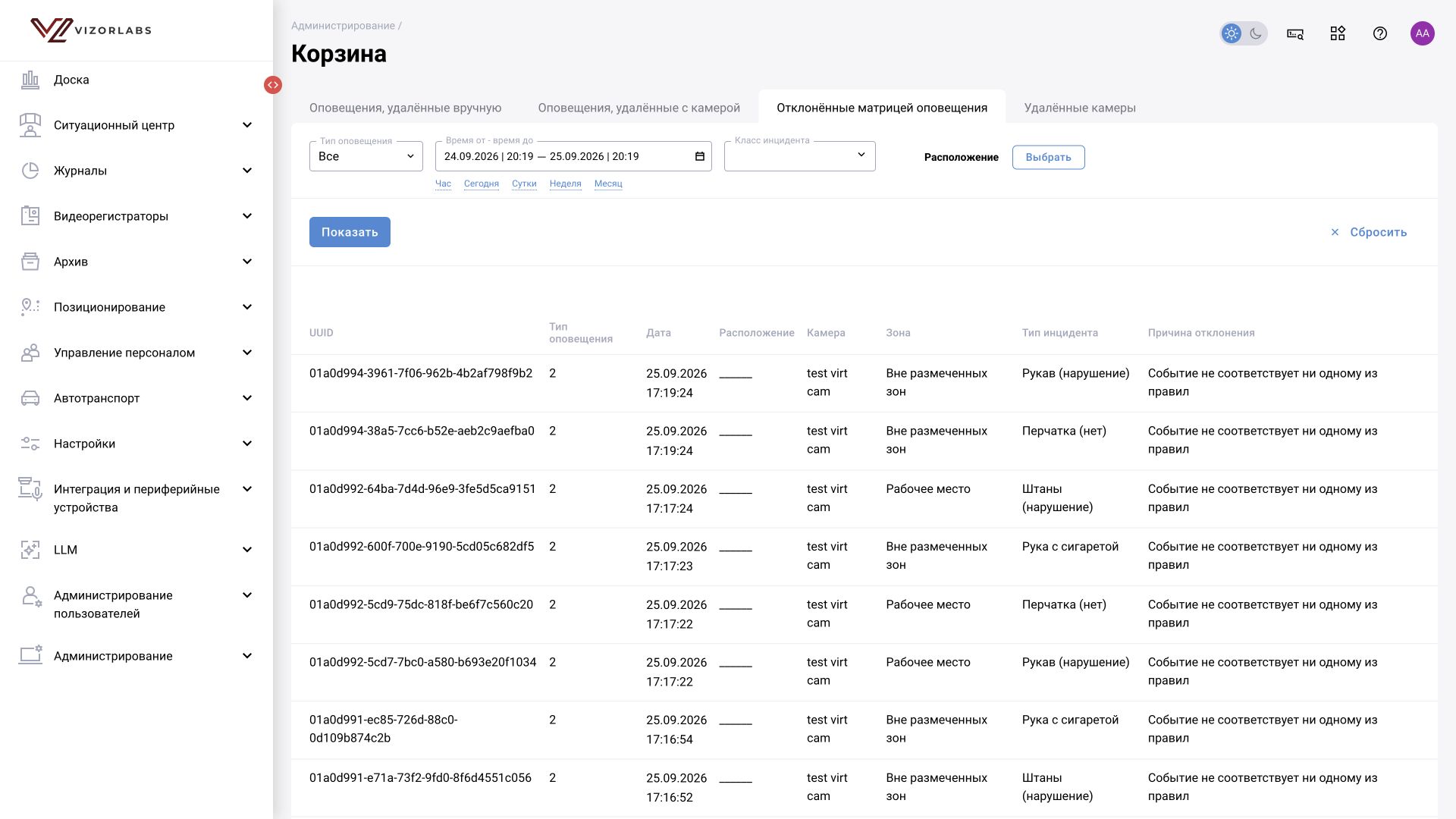
Task: Click UUID 01a0d994-3961-7f06-962b-4b2af798f9b2
Action: (421, 373)
